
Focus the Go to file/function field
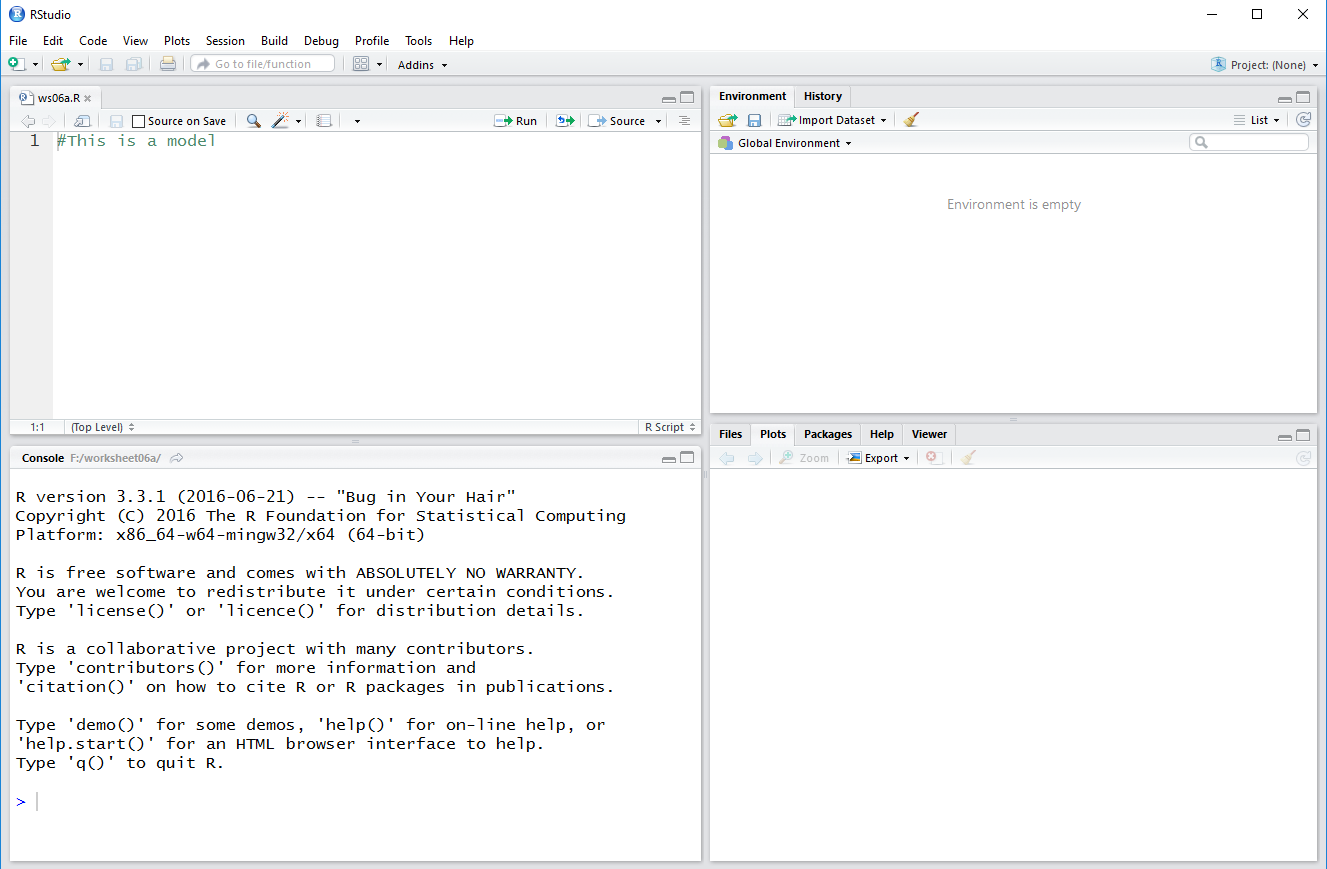click(x=264, y=64)
